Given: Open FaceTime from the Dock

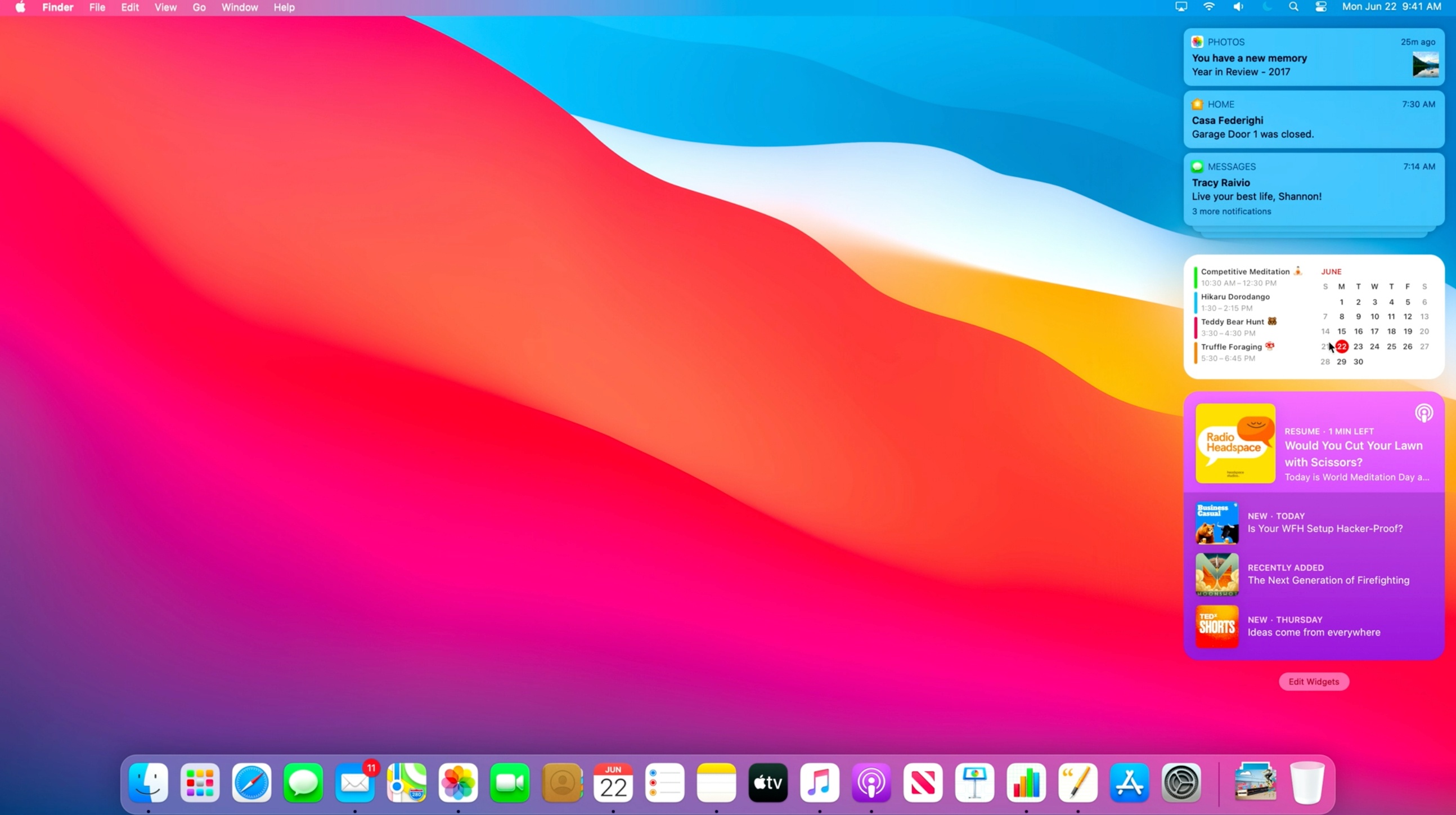Looking at the screenshot, I should coord(509,783).
